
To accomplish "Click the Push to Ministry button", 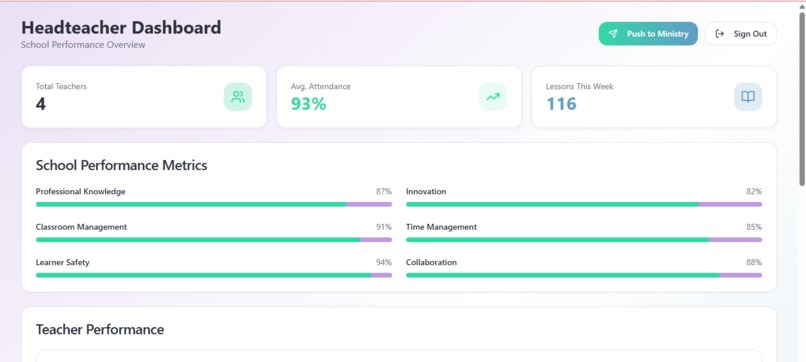I will pos(648,33).
